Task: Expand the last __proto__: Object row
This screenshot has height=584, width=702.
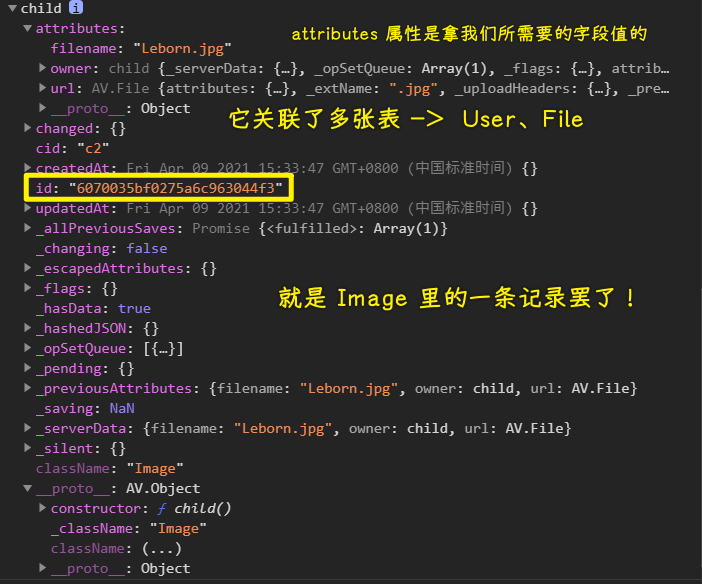Action: [x=43, y=567]
